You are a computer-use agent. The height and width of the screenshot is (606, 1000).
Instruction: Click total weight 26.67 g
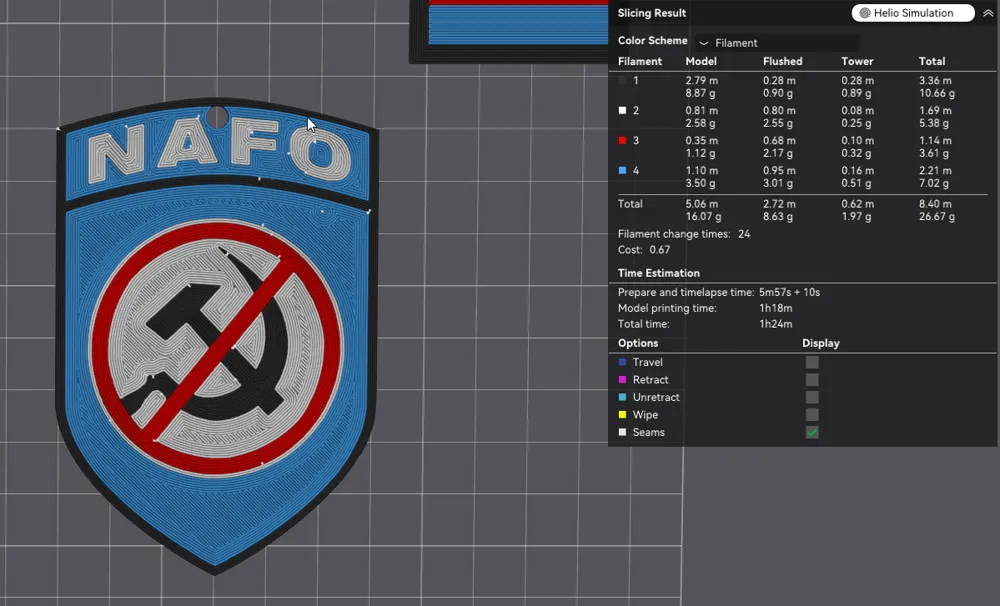click(x=937, y=217)
